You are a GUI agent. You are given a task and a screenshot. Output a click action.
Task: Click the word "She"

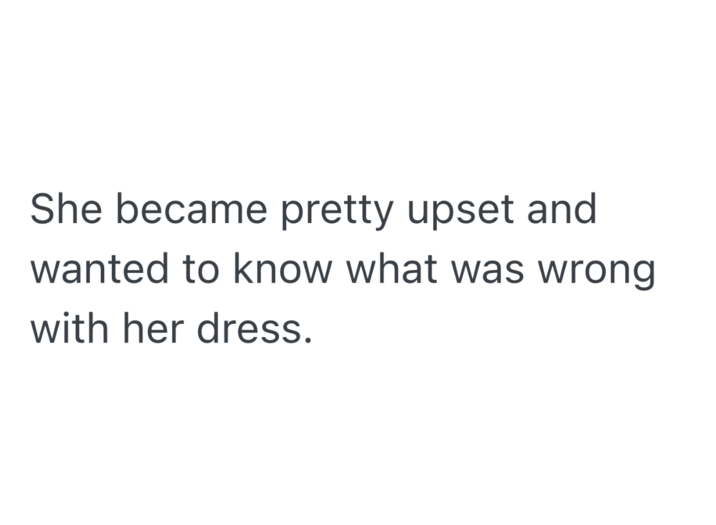(64, 209)
